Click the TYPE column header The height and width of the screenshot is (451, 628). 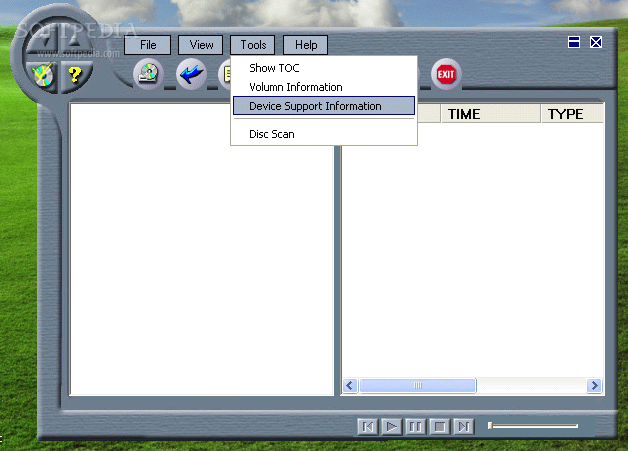[x=572, y=114]
